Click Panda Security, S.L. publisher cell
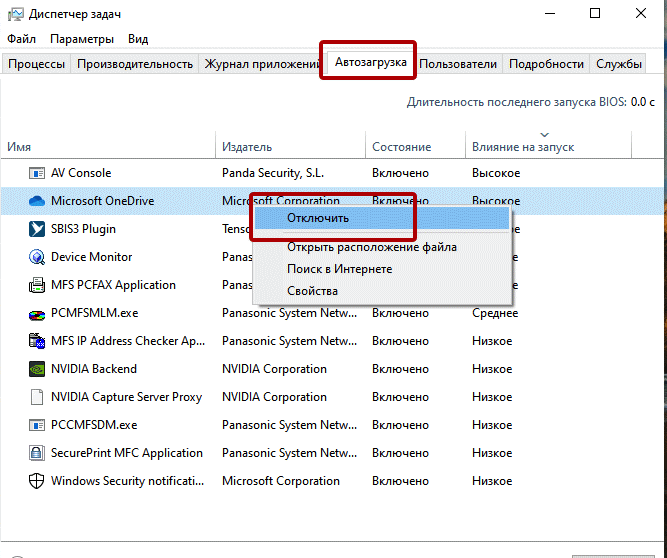The image size is (667, 558). point(273,173)
